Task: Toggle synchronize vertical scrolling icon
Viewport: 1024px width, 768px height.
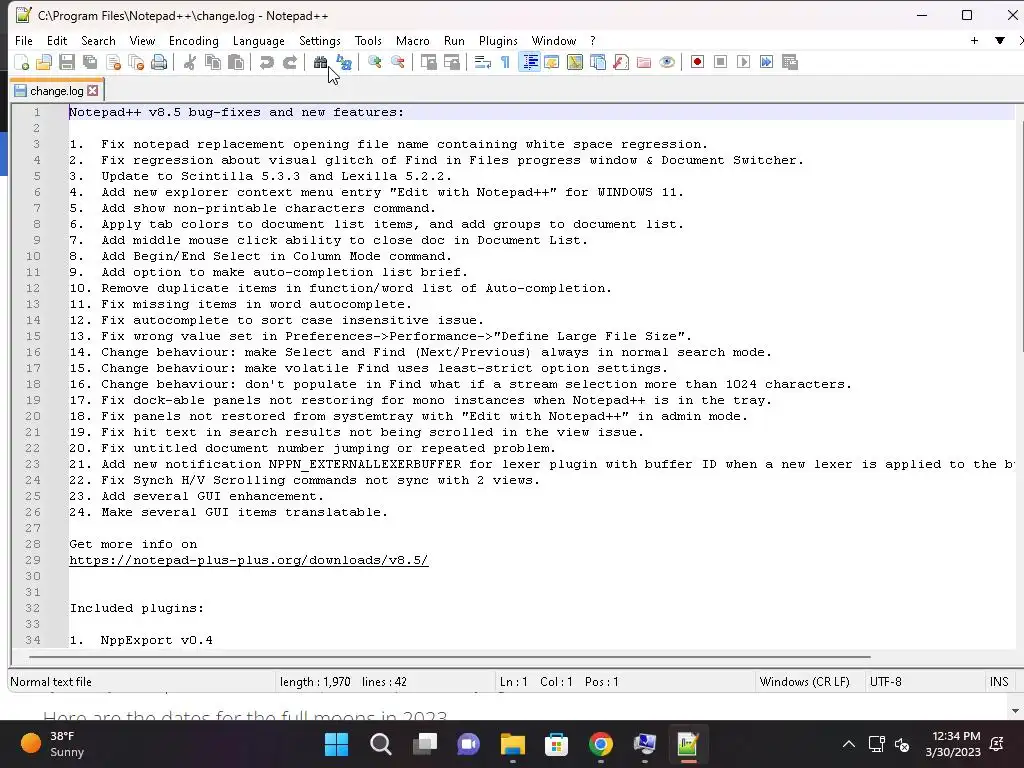Action: [x=428, y=63]
